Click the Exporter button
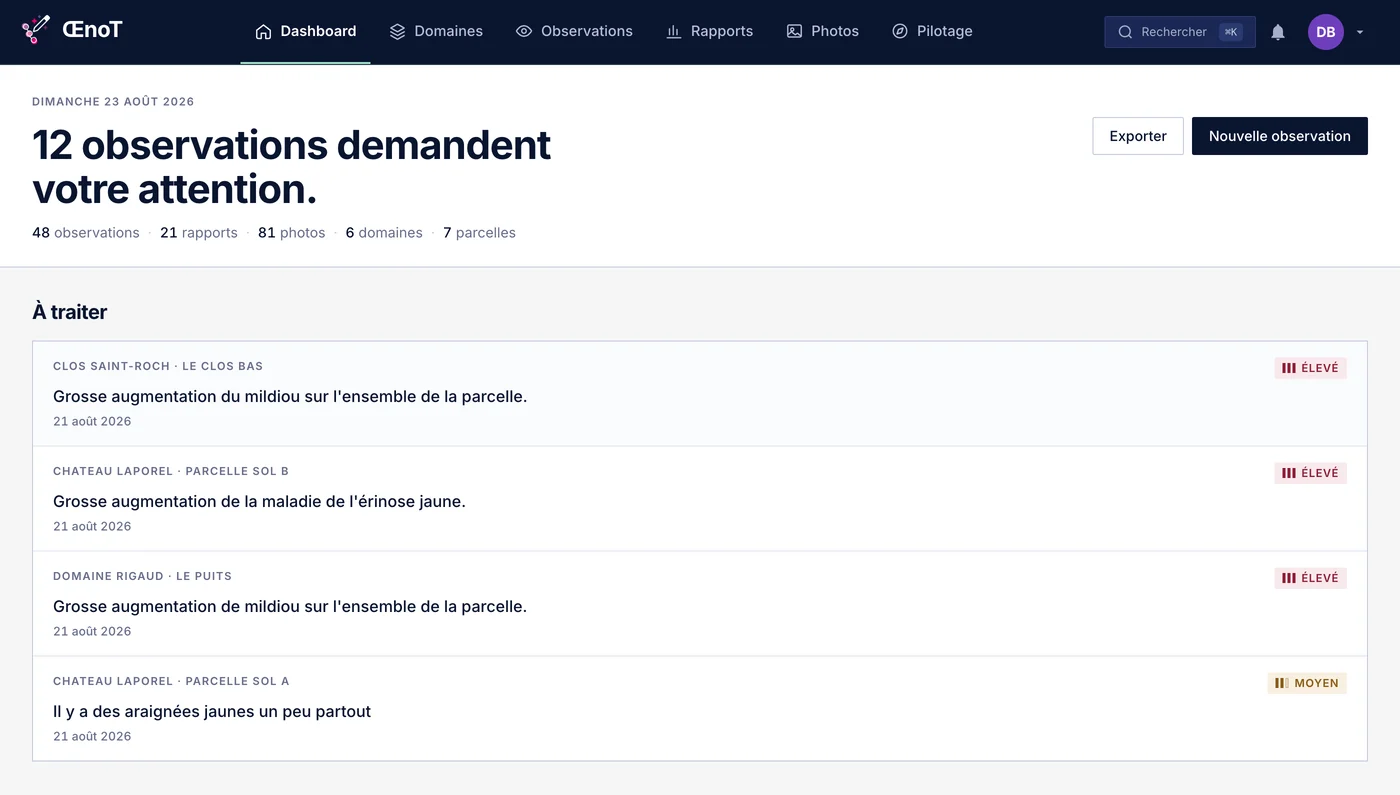 tap(1138, 136)
